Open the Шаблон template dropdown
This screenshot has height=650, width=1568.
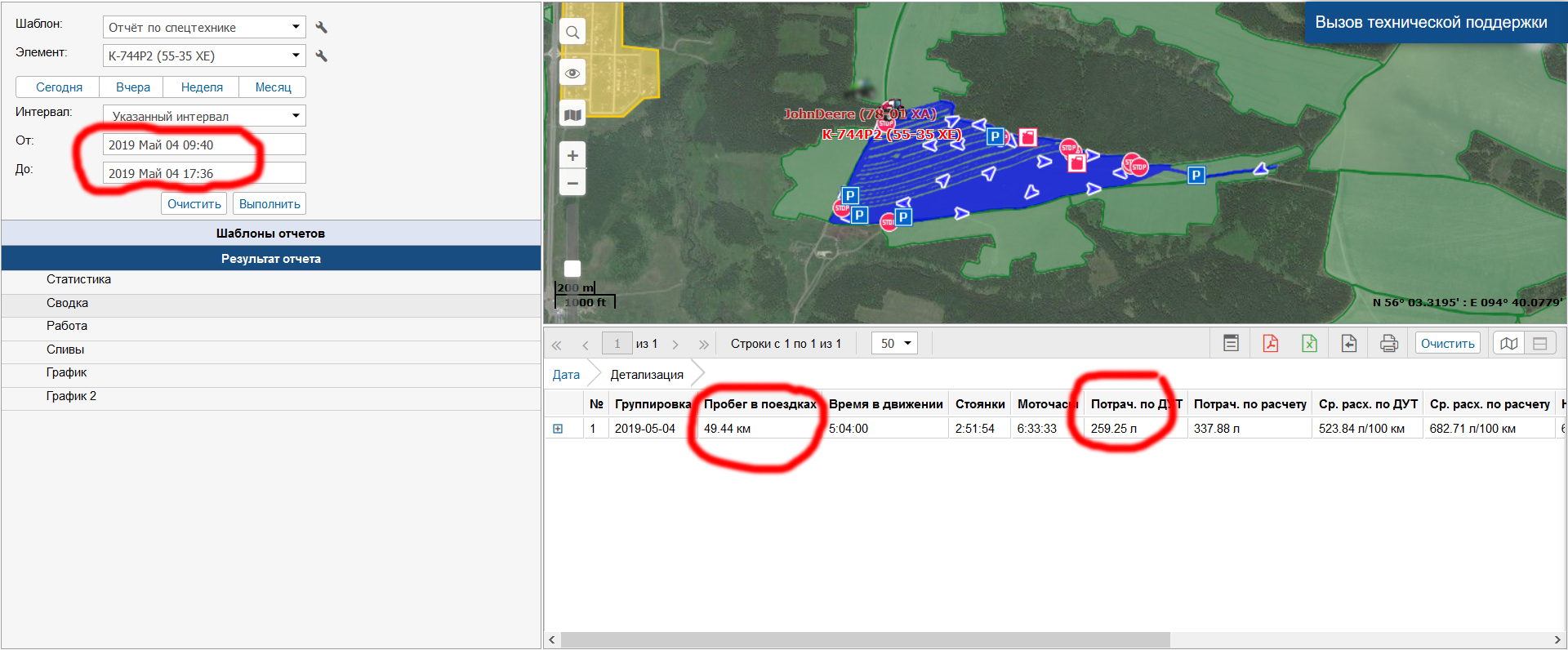(204, 28)
